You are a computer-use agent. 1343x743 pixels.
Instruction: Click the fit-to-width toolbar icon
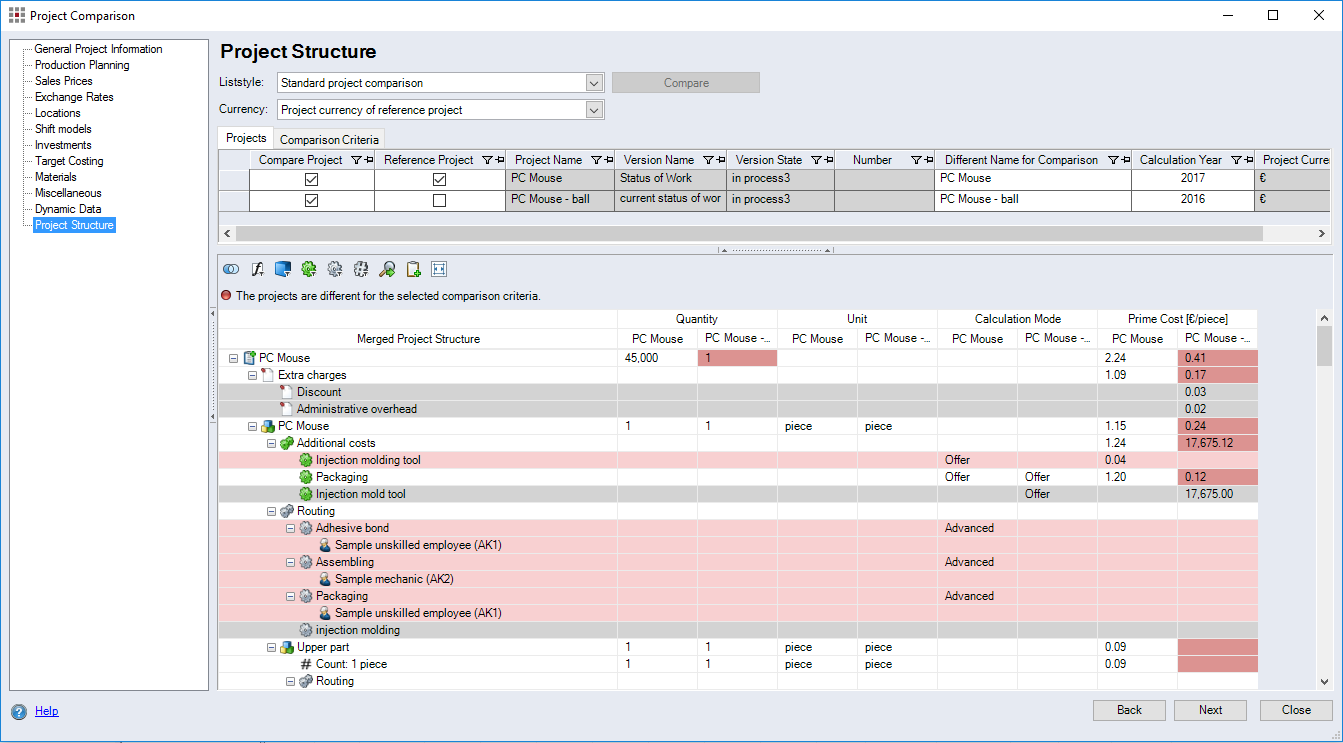pyautogui.click(x=439, y=269)
